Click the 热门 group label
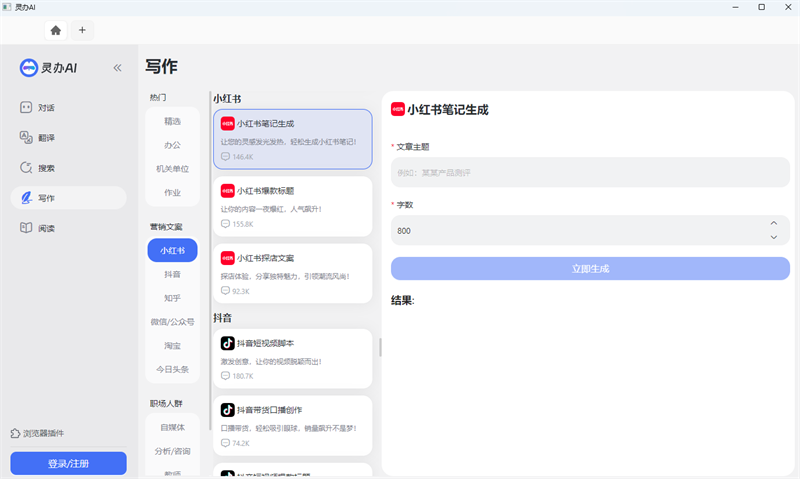The image size is (800, 479). click(x=158, y=97)
